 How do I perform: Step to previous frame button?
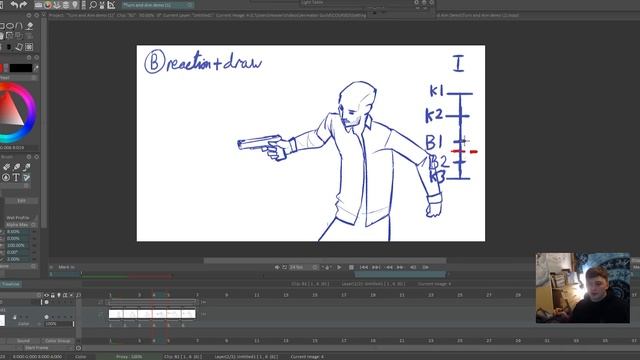389,267
